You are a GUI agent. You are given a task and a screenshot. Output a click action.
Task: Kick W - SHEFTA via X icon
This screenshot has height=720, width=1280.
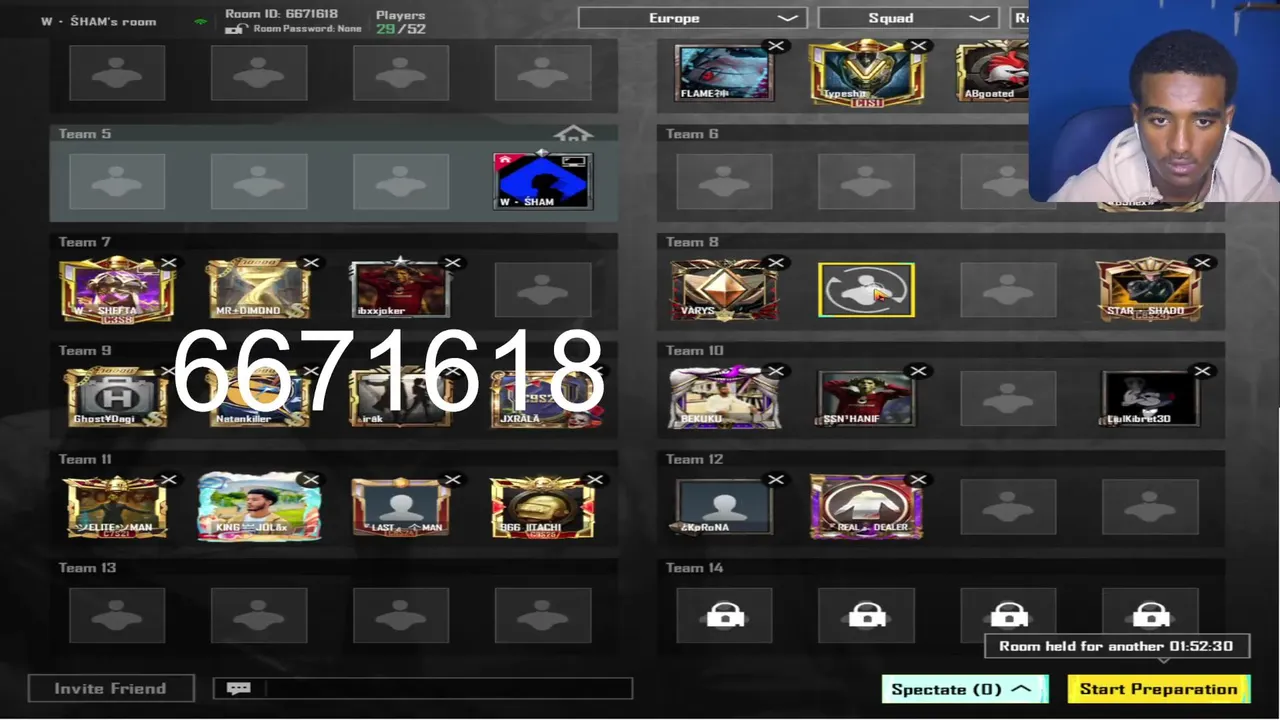pyautogui.click(x=169, y=263)
